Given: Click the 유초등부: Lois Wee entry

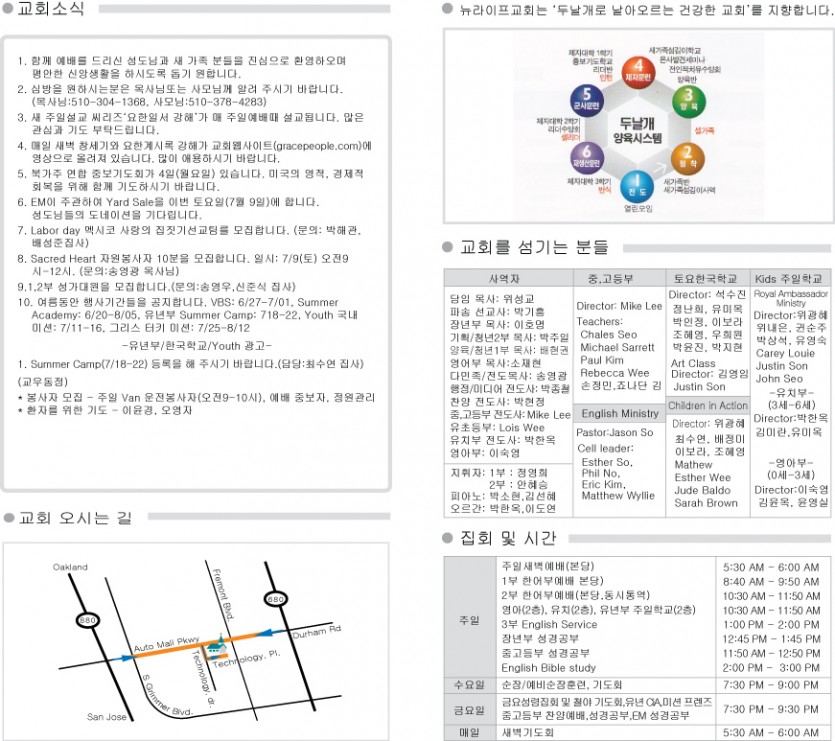Looking at the screenshot, I should (x=497, y=428).
